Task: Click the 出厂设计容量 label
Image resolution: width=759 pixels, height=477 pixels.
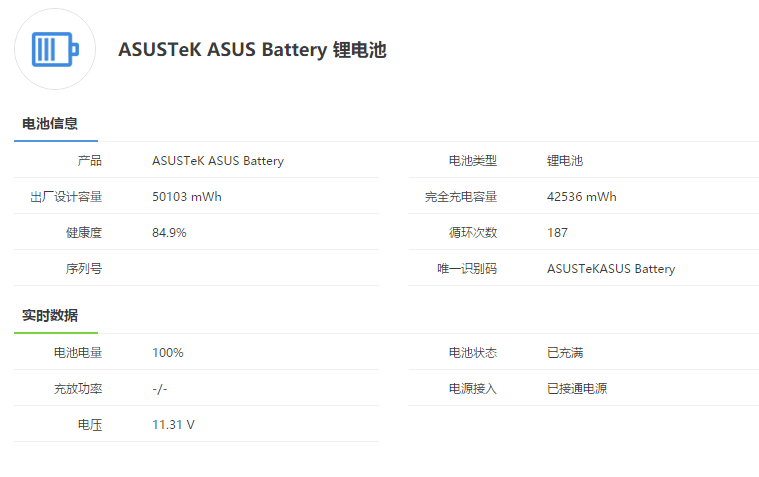Action: pos(66,197)
